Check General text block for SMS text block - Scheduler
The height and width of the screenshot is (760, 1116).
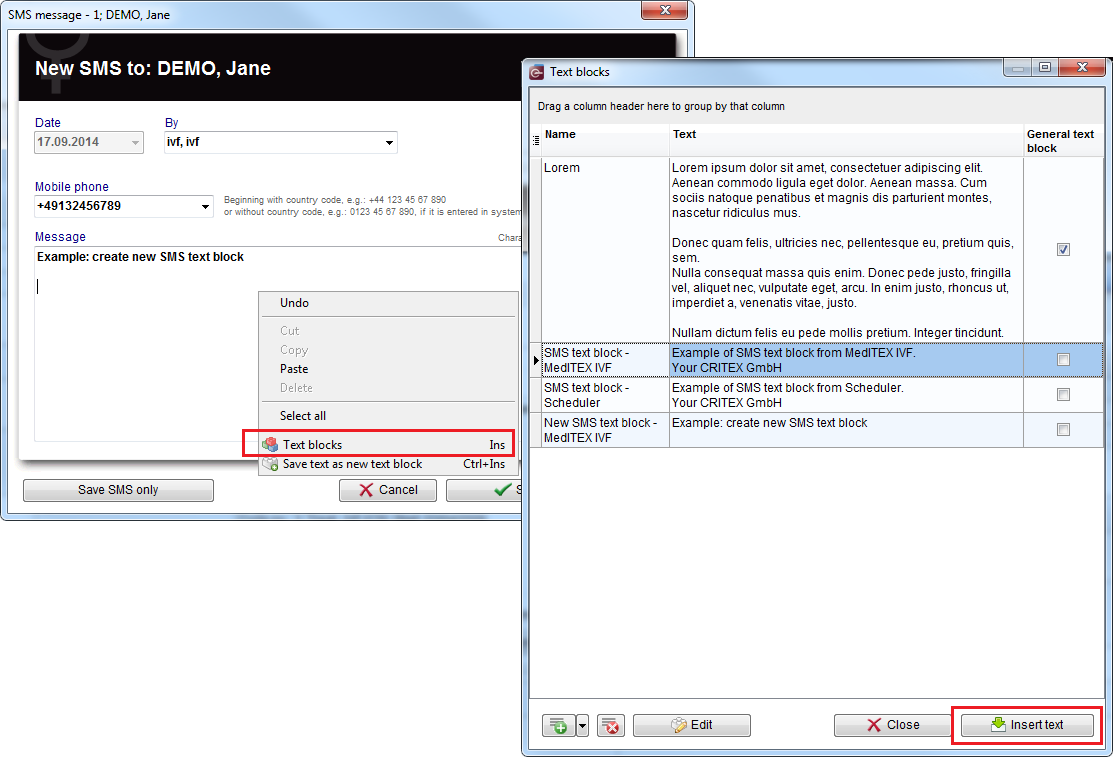1063,395
